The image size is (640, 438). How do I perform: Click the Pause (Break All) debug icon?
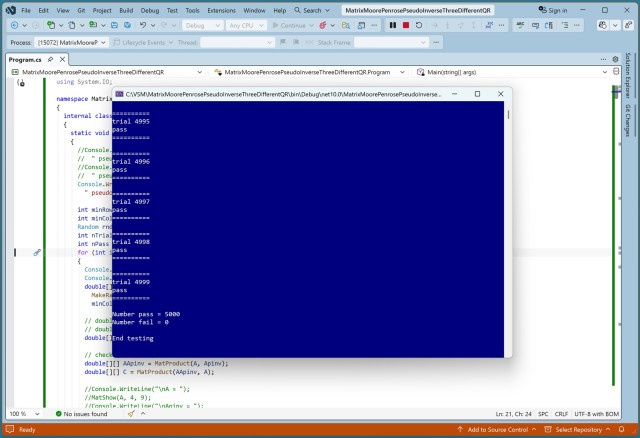[x=393, y=25]
